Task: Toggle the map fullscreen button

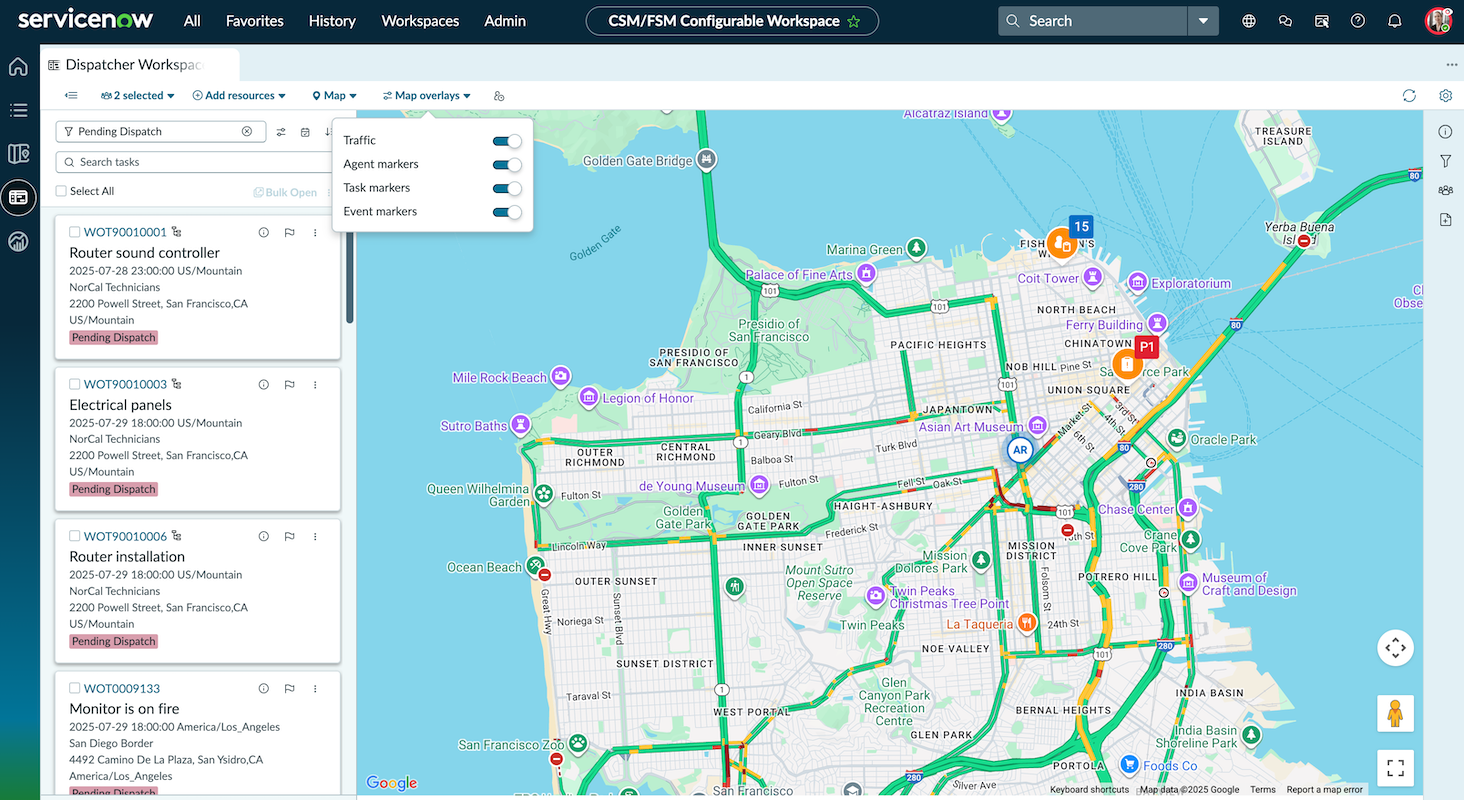Action: [x=1396, y=768]
